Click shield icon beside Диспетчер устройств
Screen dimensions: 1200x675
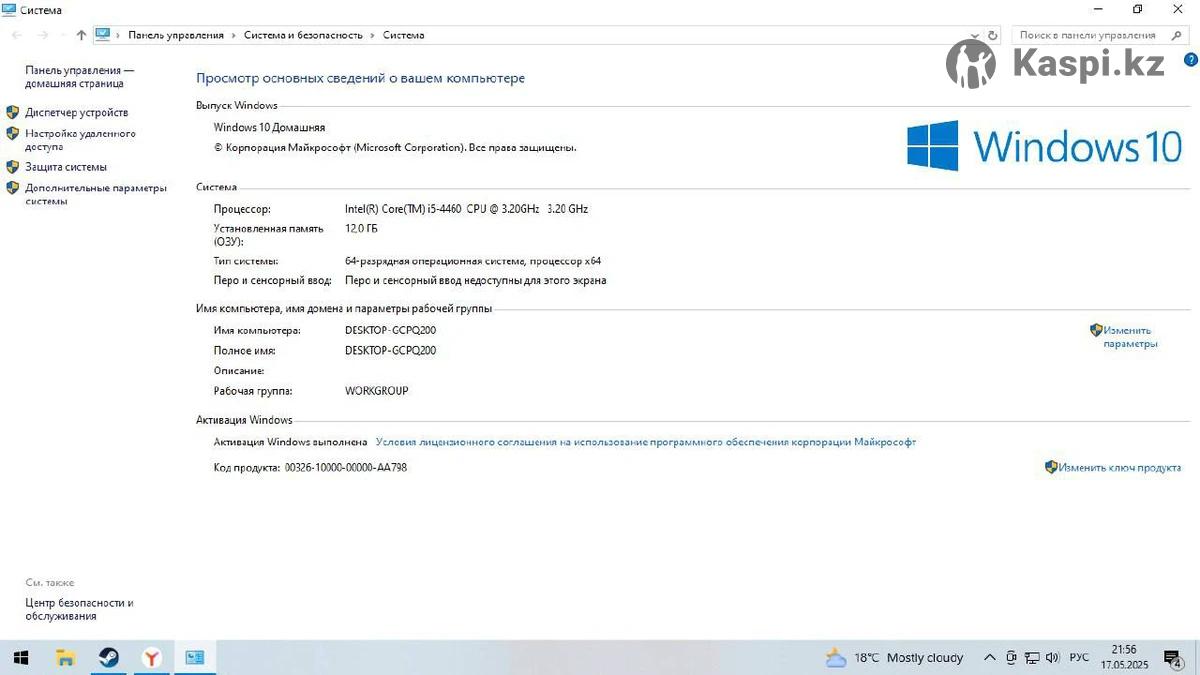click(x=13, y=112)
